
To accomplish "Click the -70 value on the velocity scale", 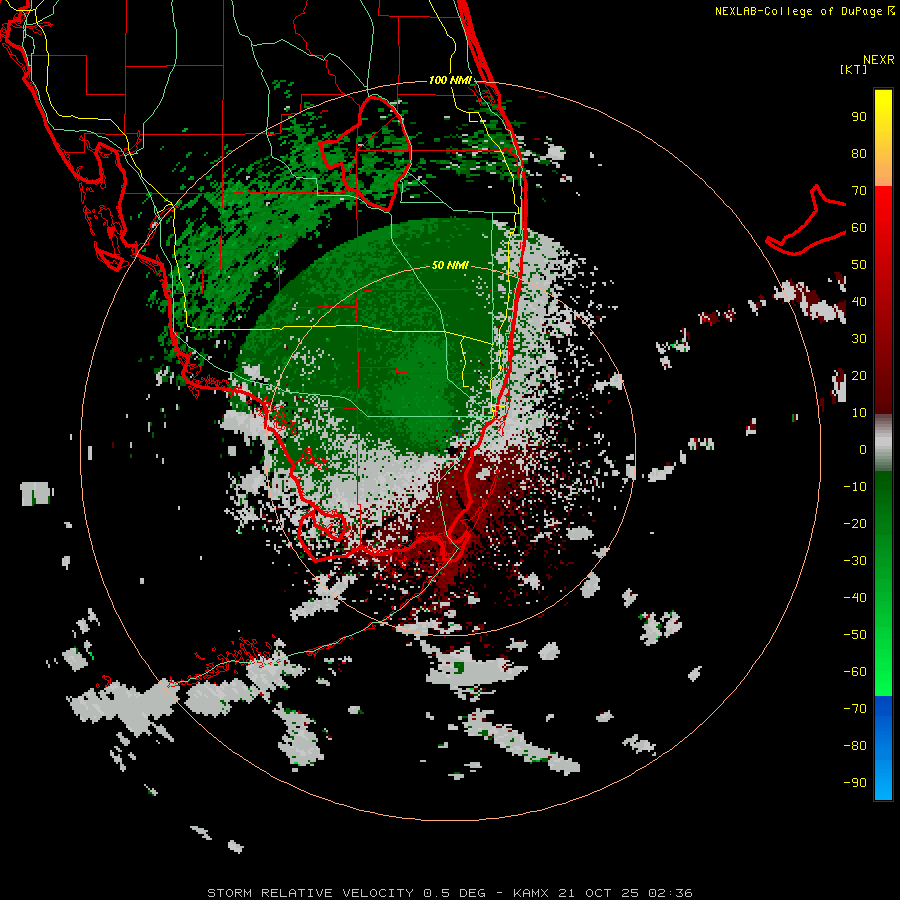I will point(855,709).
